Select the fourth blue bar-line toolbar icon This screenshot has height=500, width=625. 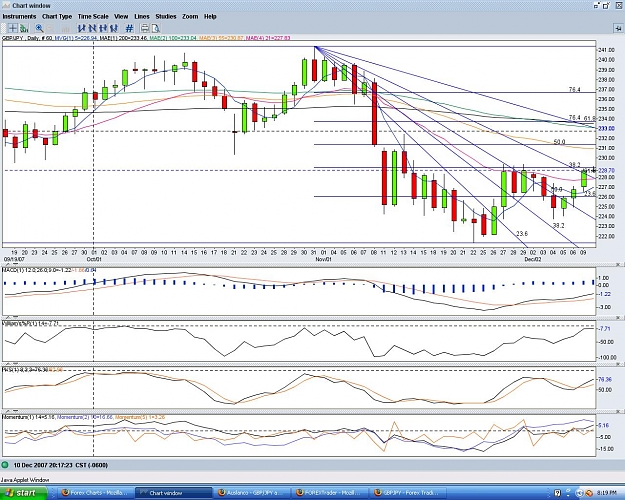click(114, 28)
